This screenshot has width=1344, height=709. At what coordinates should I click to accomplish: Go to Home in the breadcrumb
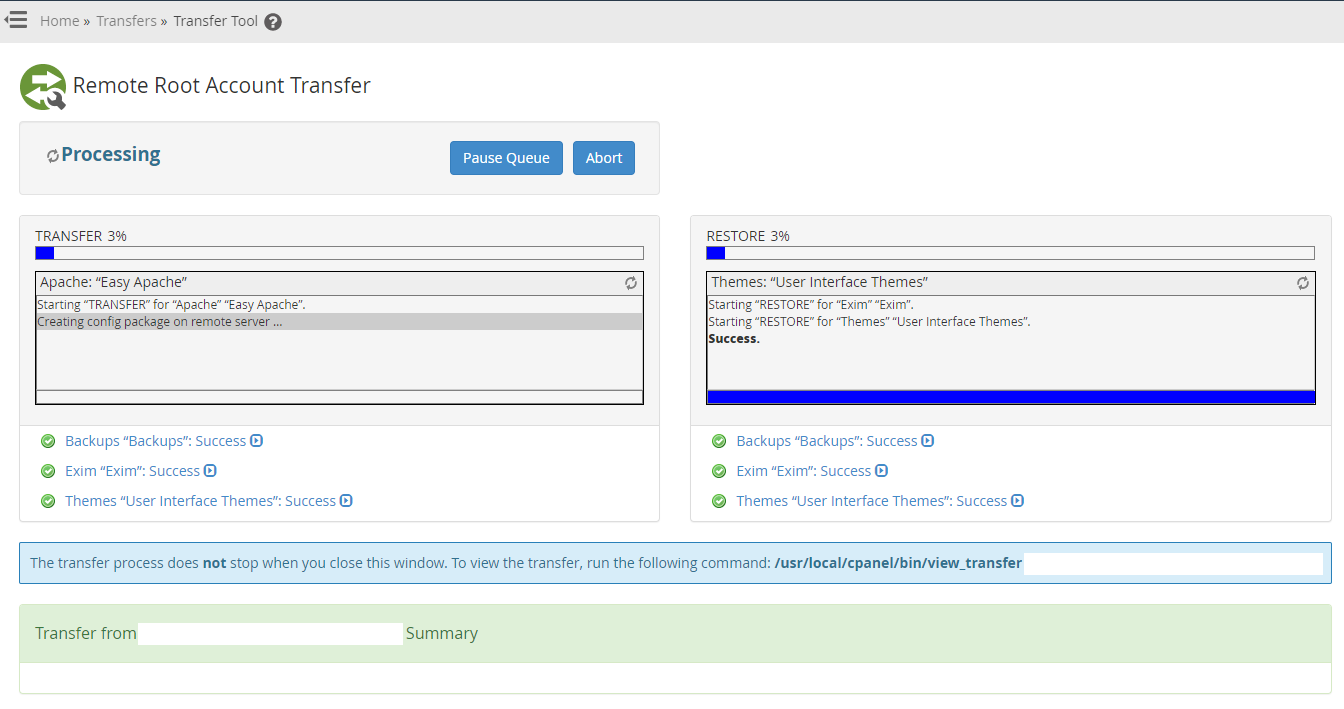tap(59, 21)
